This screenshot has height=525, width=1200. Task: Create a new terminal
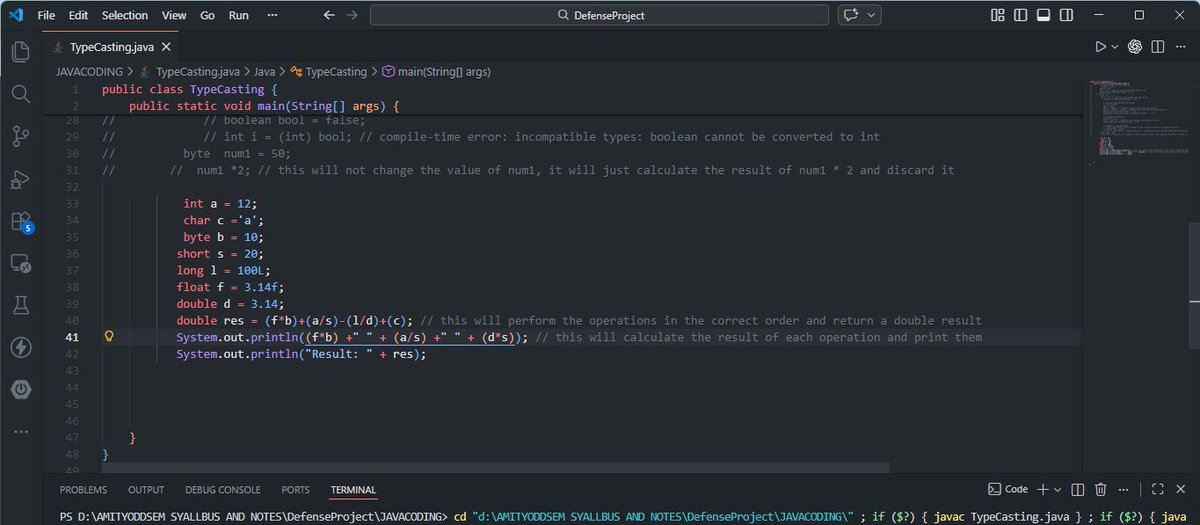[x=1042, y=489]
